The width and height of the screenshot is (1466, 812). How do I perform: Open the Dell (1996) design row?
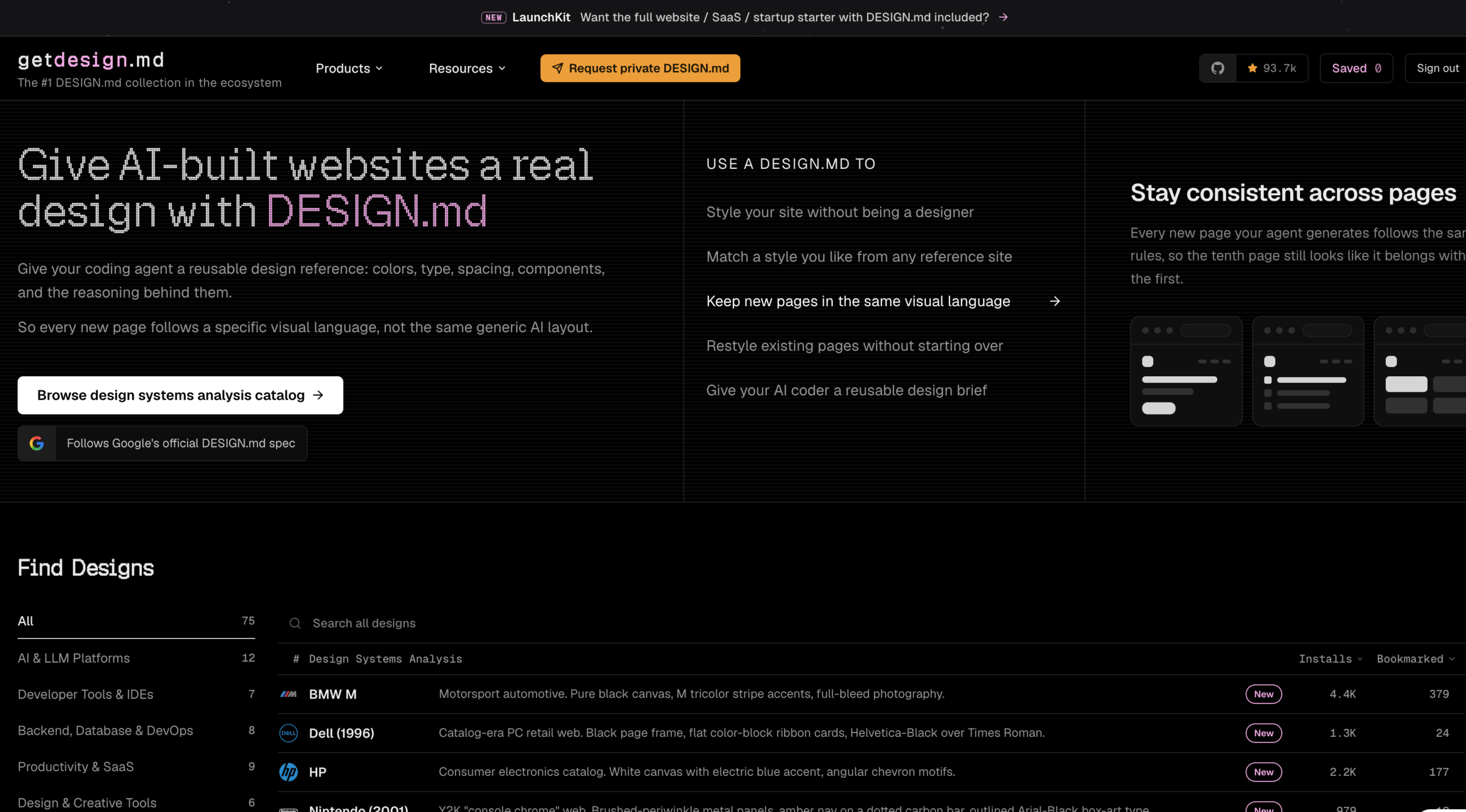point(870,733)
